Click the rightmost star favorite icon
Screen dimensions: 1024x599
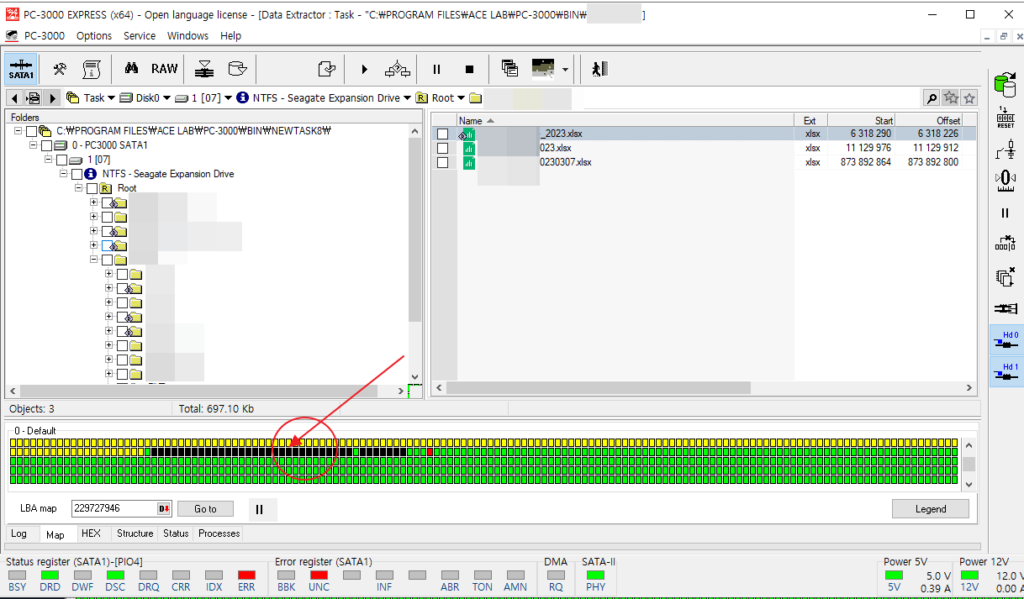969,98
